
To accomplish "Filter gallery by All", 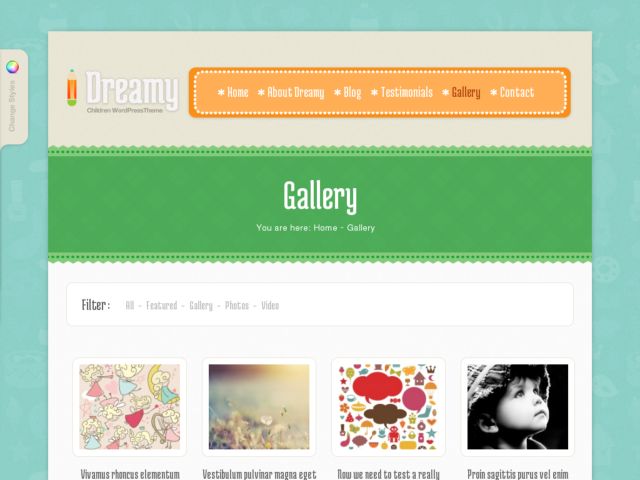I will click(x=130, y=305).
